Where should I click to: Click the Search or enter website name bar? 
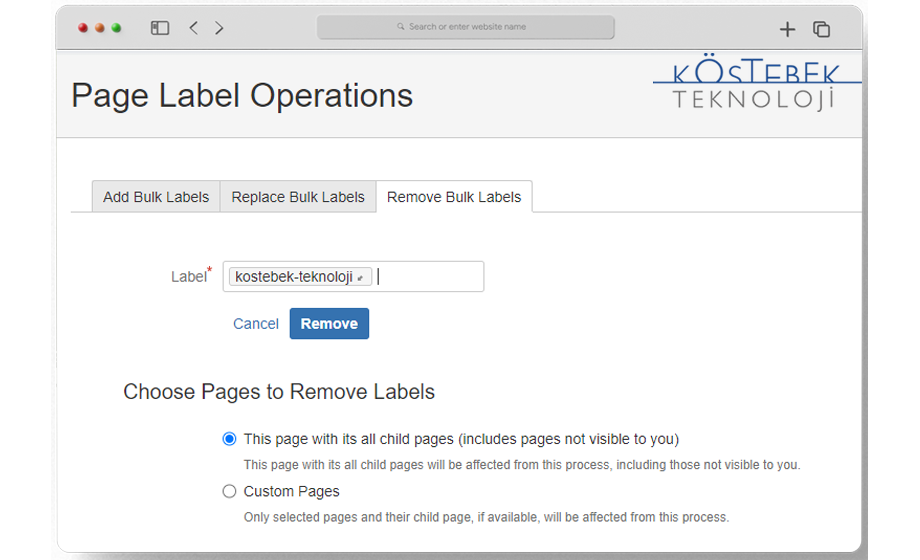pos(466,27)
